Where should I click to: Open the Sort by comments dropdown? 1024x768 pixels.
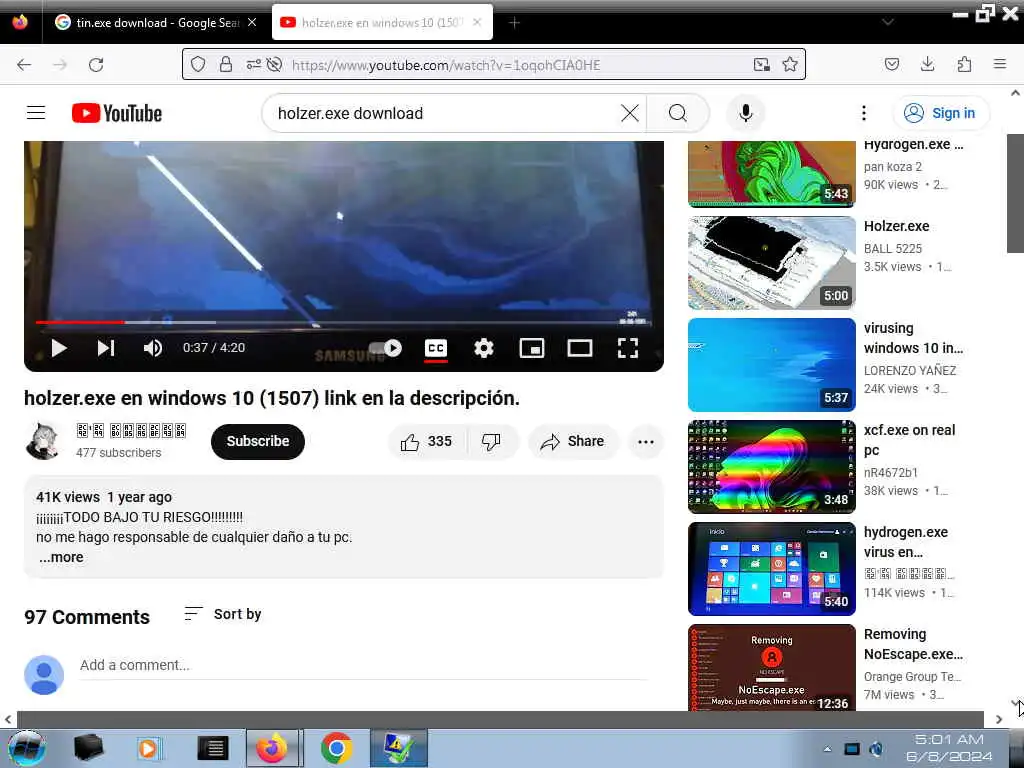click(223, 614)
